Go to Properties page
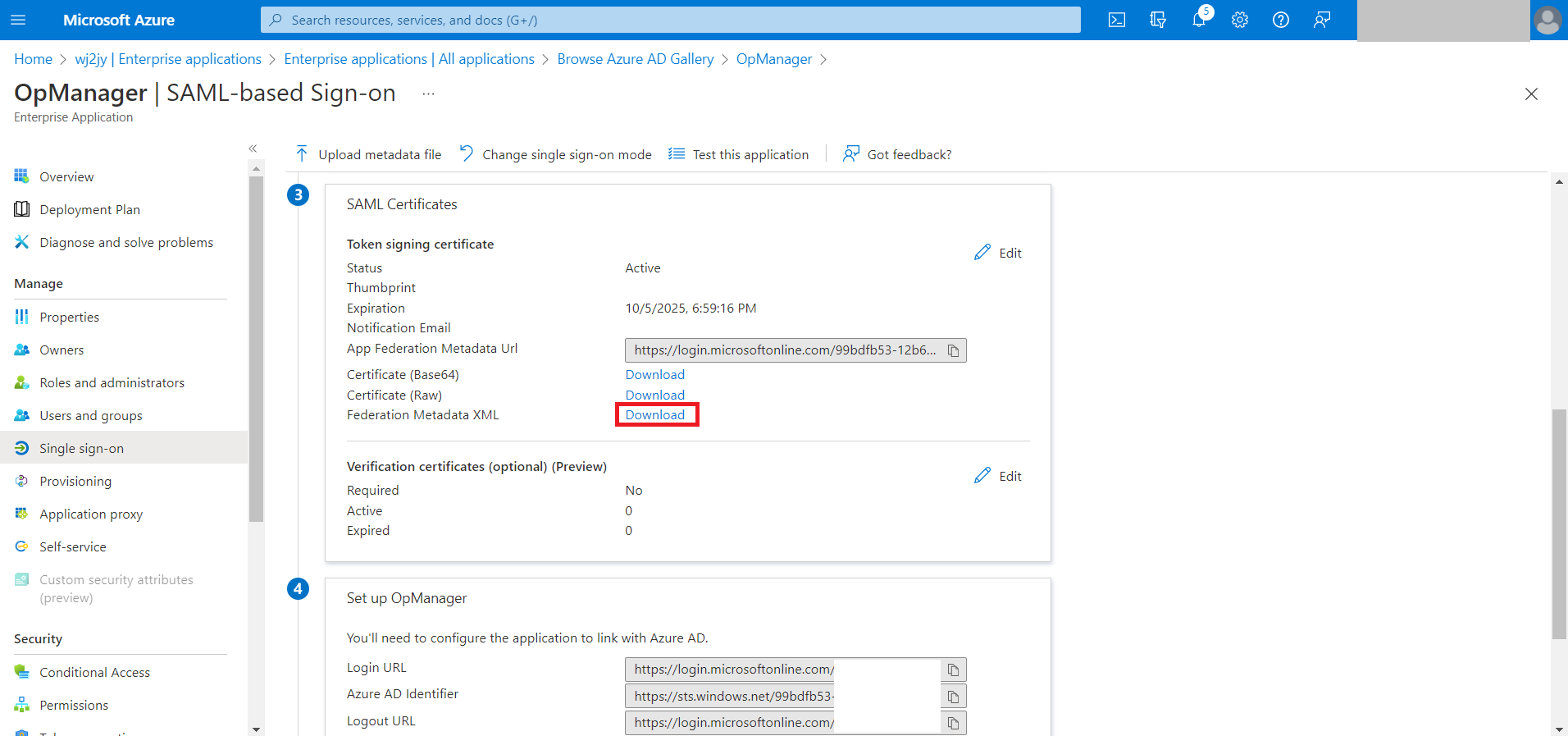1568x736 pixels. [69, 317]
